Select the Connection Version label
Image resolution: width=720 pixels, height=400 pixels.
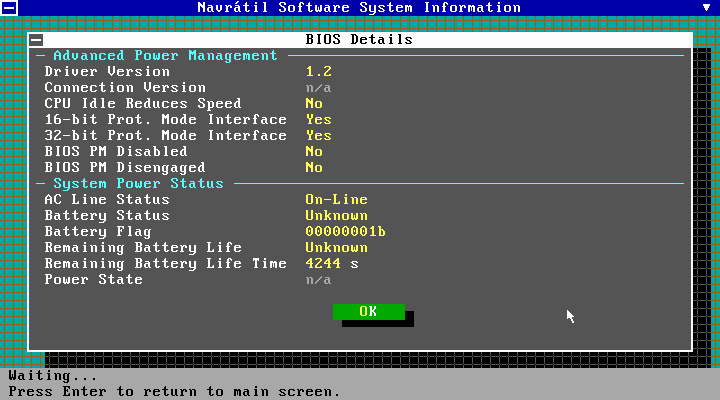125,88
